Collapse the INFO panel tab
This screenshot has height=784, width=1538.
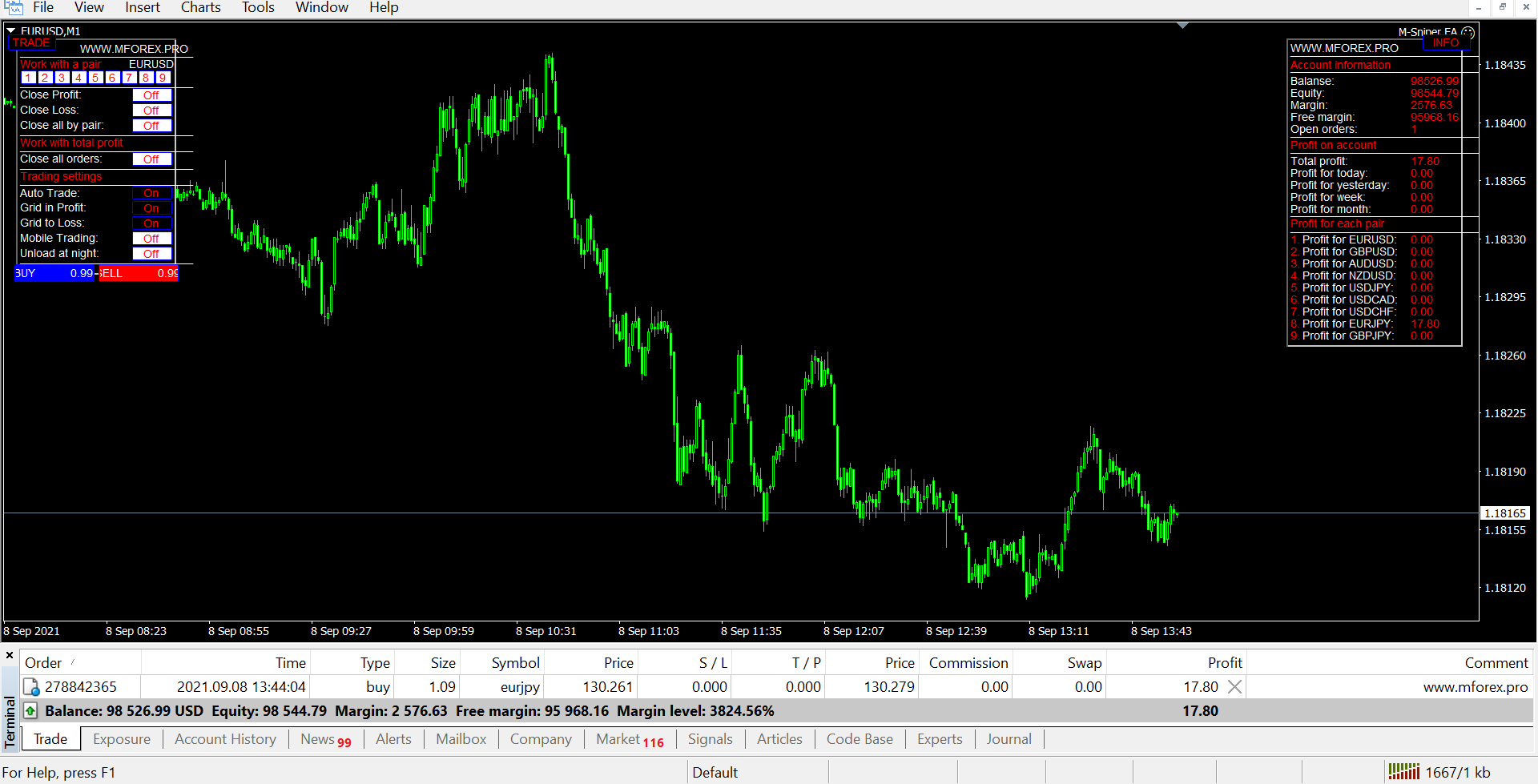pyautogui.click(x=1445, y=43)
